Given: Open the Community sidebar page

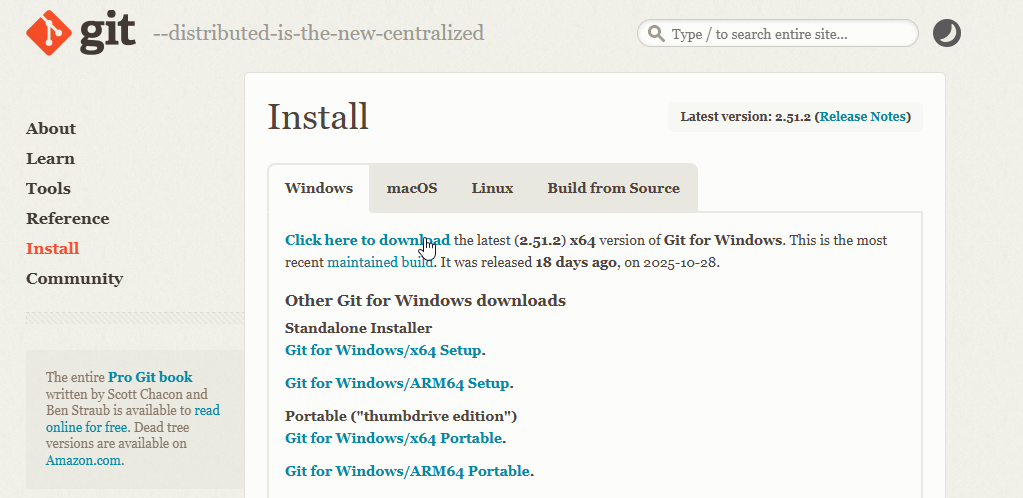Looking at the screenshot, I should (x=74, y=279).
